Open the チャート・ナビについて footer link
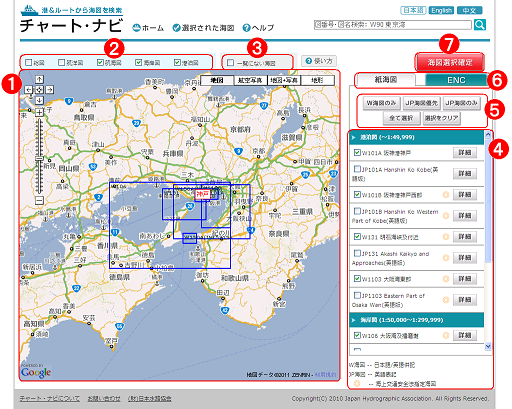The width and height of the screenshot is (512, 409). point(50,398)
